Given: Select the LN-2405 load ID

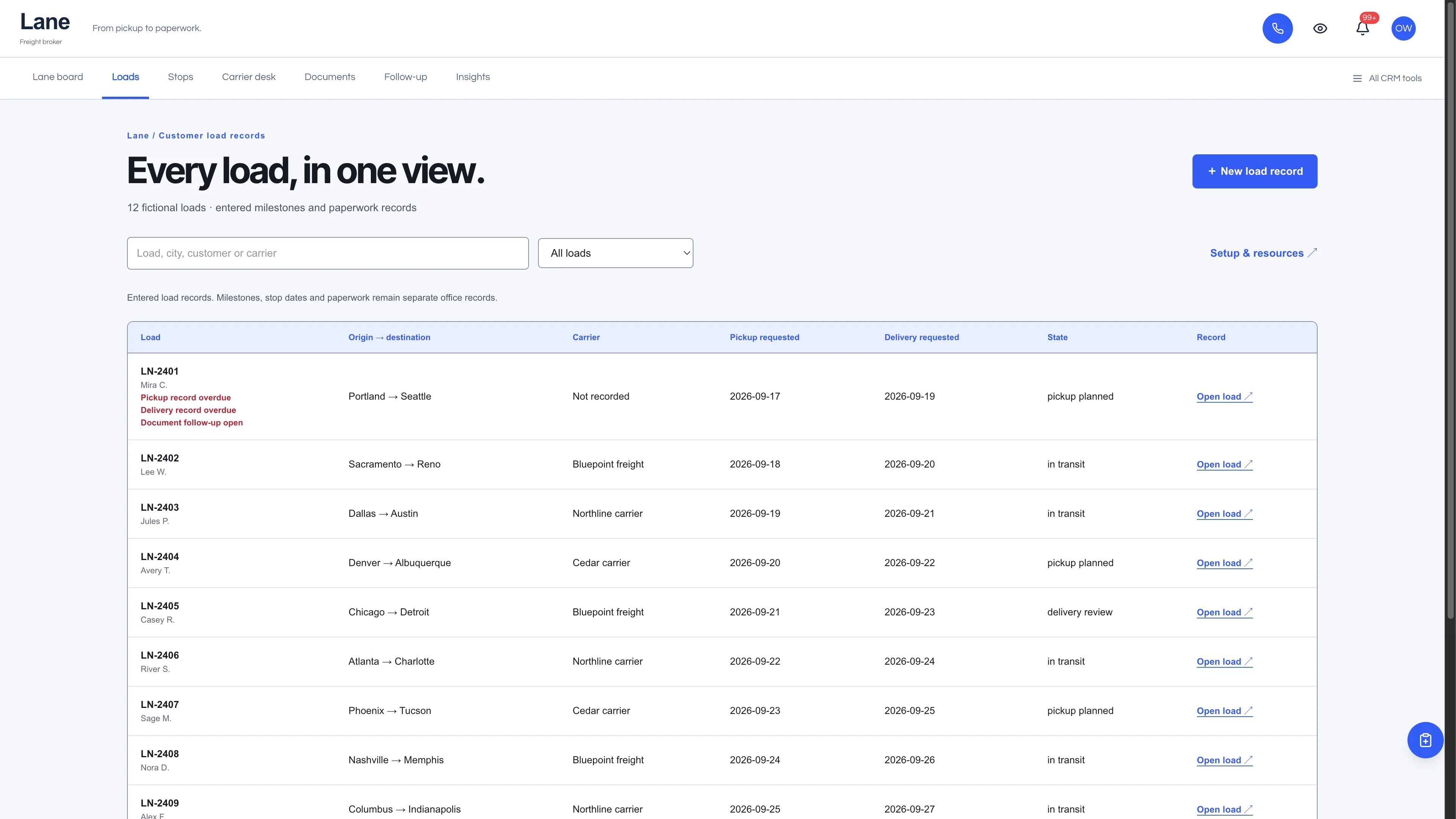Looking at the screenshot, I should pyautogui.click(x=159, y=606).
